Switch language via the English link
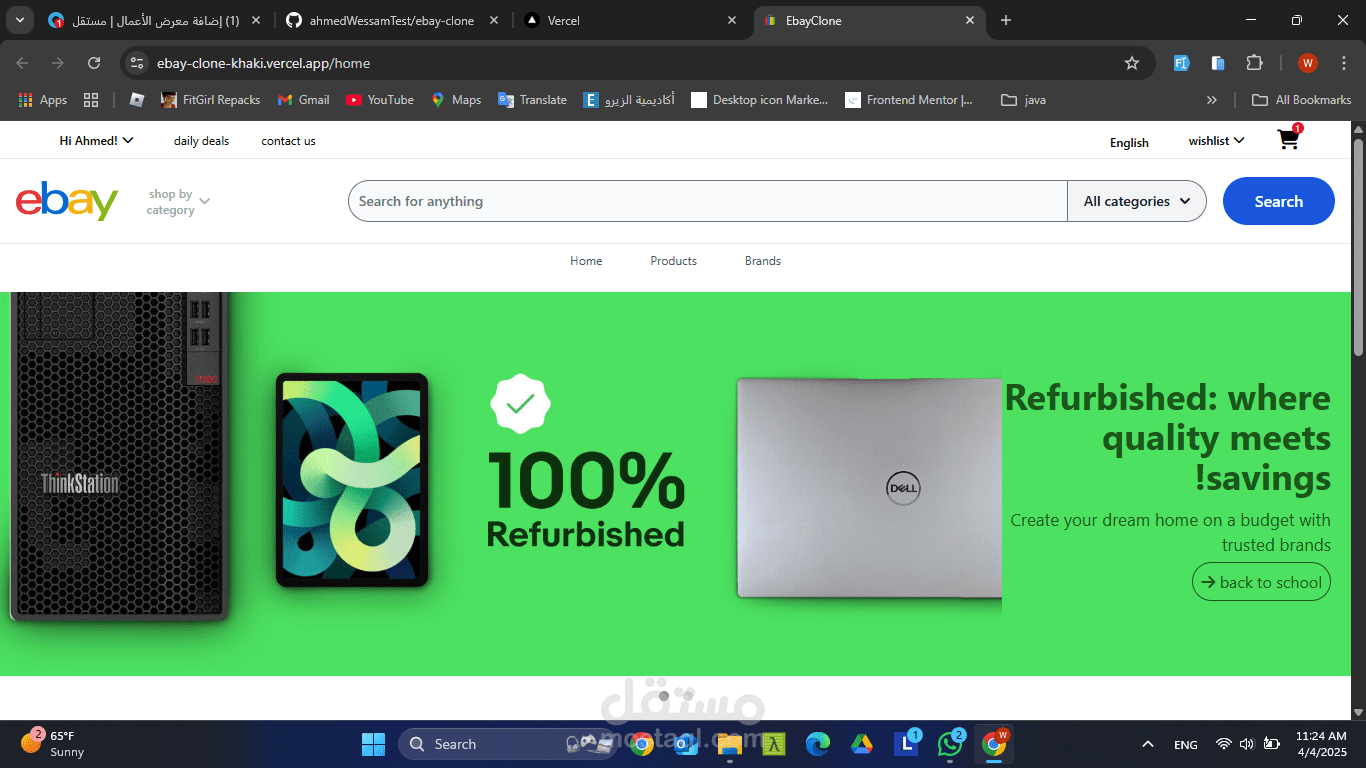The image size is (1366, 768). 1129,143
